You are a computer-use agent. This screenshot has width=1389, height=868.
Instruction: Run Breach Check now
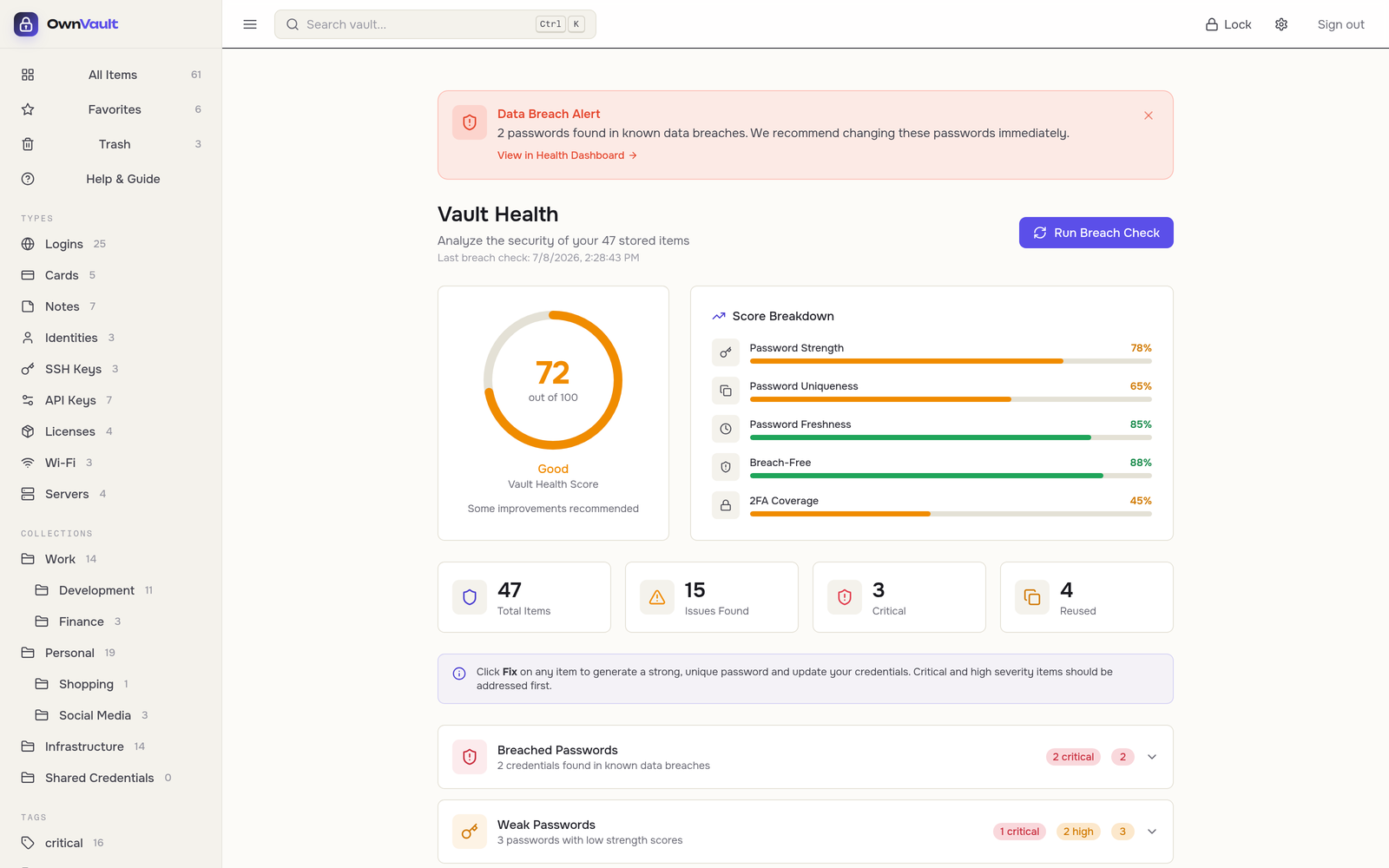click(x=1096, y=233)
